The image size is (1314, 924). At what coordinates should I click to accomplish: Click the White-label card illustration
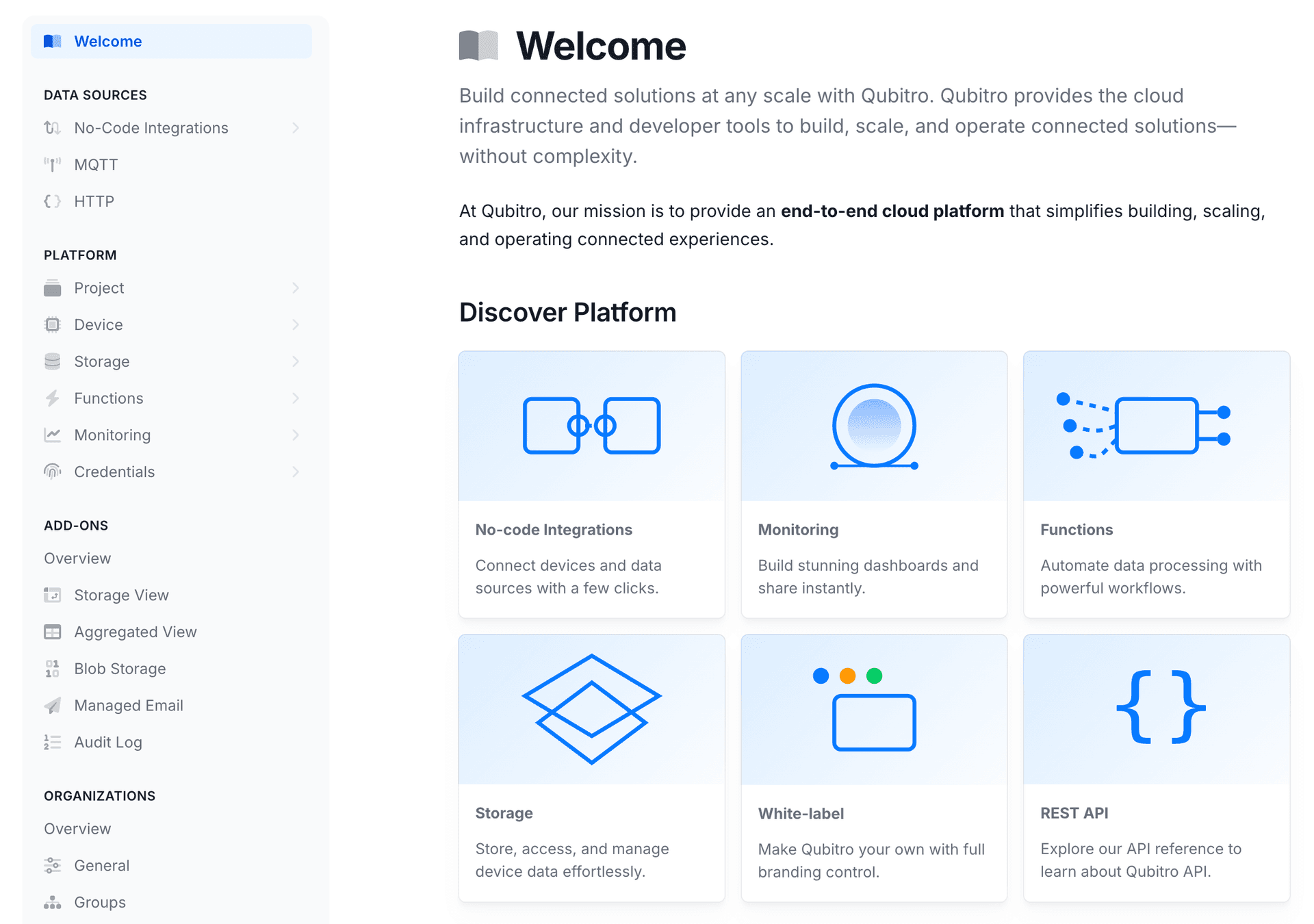874,709
